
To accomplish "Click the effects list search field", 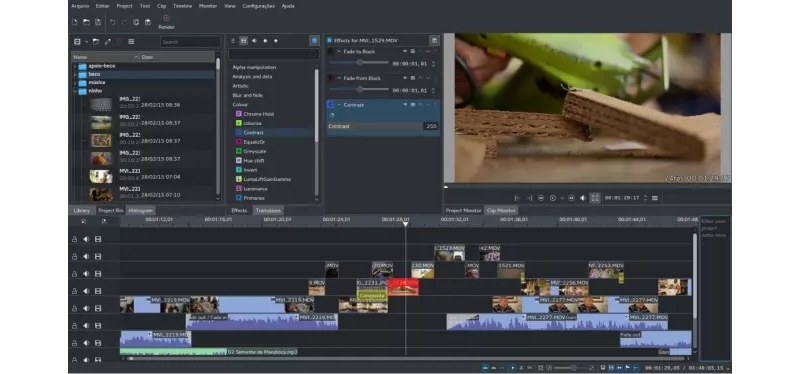I will (274, 54).
